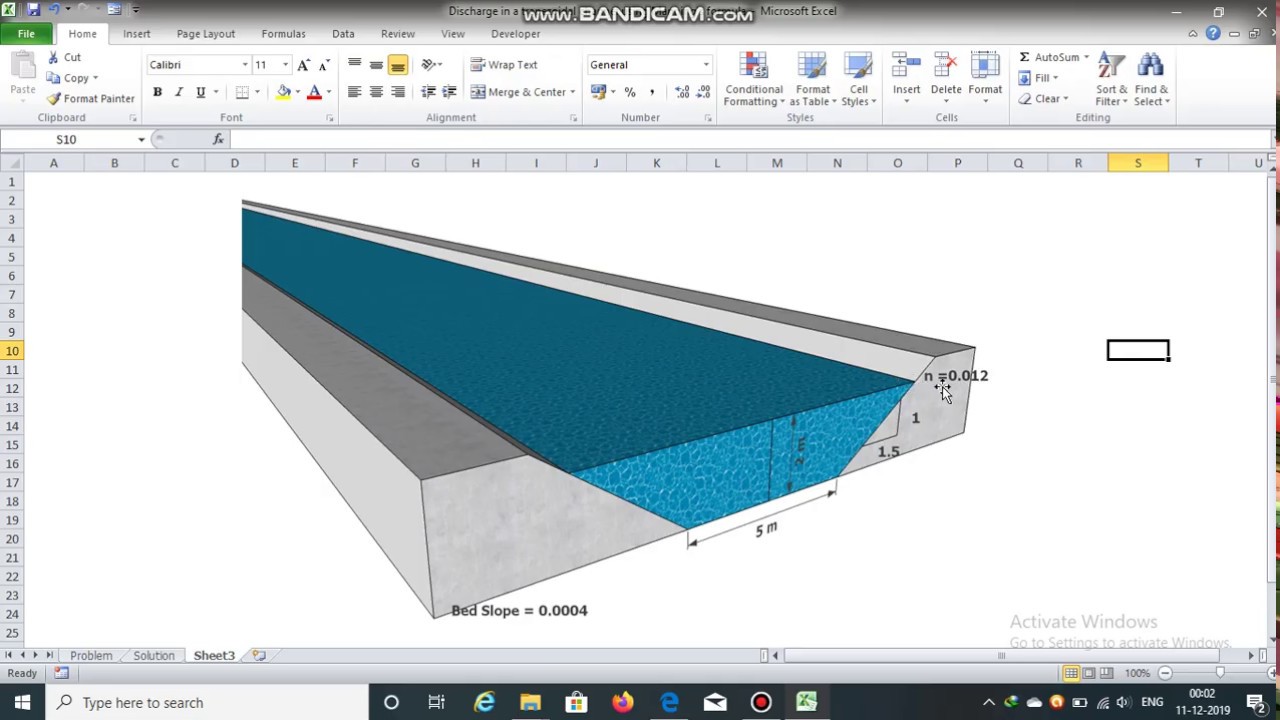The height and width of the screenshot is (720, 1280).
Task: Open File Explorer from the taskbar
Action: pyautogui.click(x=530, y=702)
